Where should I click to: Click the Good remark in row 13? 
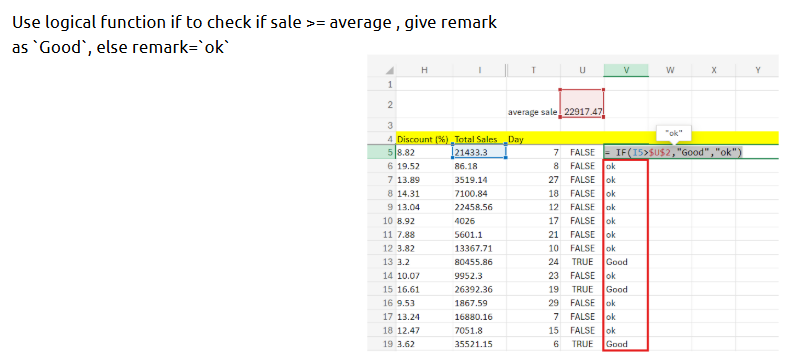tap(616, 262)
